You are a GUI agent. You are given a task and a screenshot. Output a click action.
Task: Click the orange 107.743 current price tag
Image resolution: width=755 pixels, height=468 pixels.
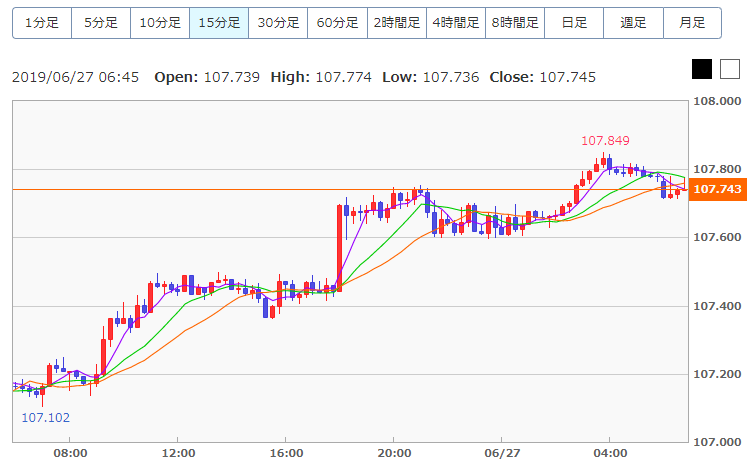click(717, 189)
